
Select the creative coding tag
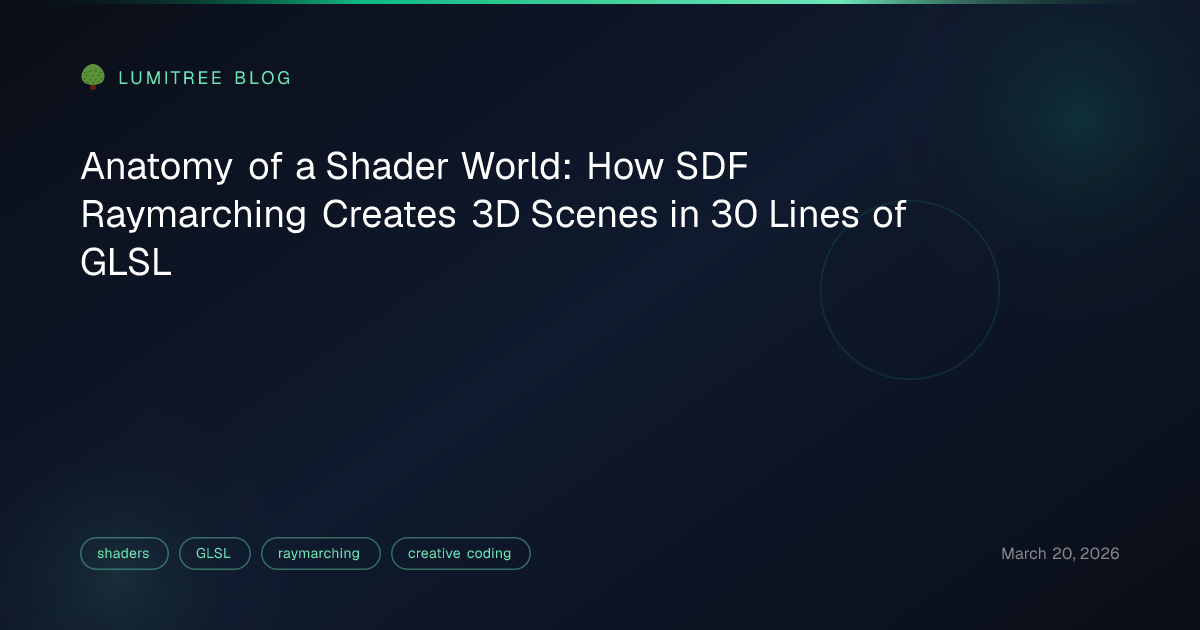click(460, 553)
